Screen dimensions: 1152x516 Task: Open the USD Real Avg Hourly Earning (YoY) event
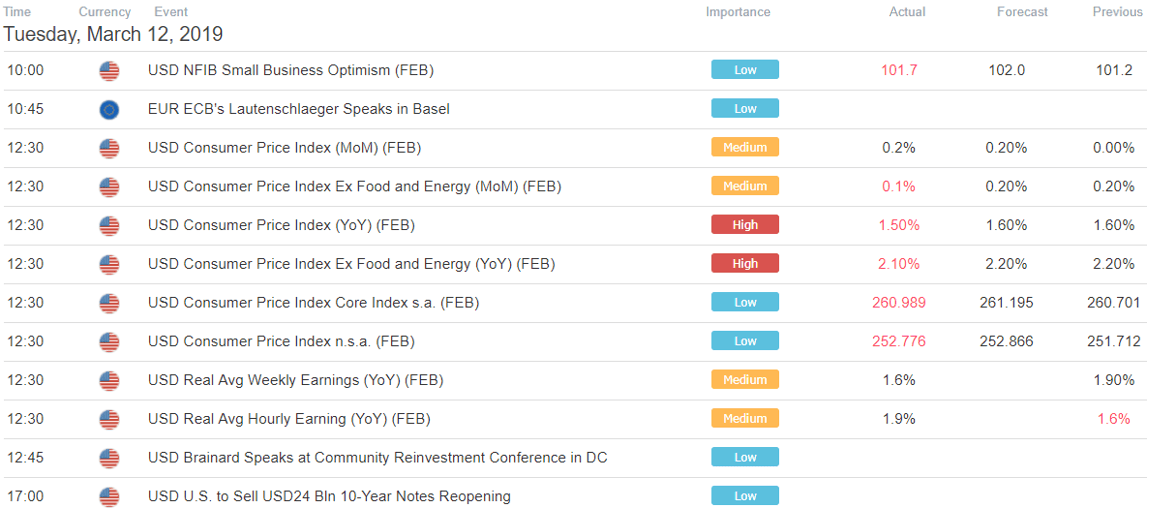click(289, 419)
